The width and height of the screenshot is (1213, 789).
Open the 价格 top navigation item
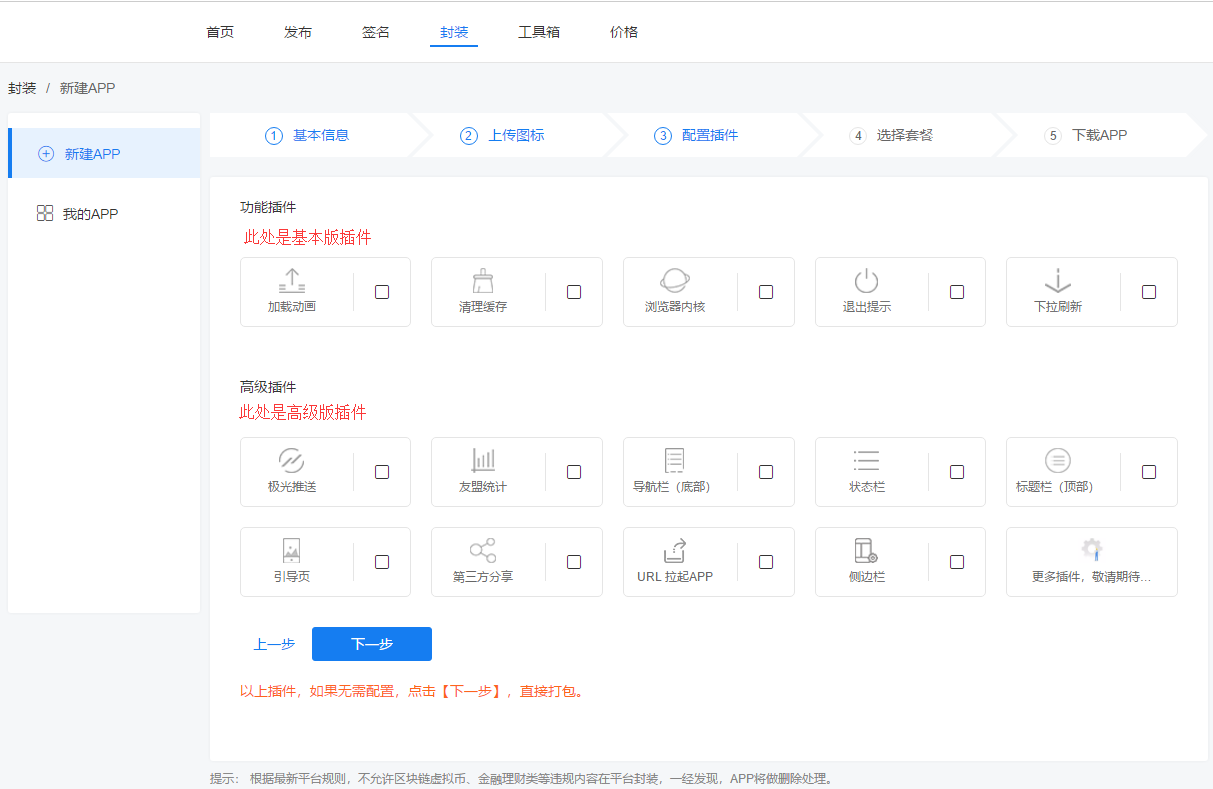624,32
